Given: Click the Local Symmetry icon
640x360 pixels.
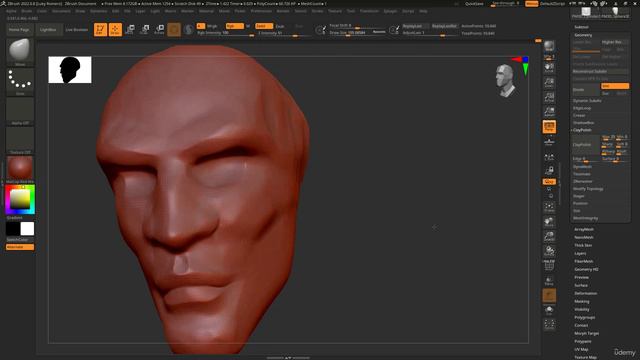Looking at the screenshot, I should coord(549,157).
